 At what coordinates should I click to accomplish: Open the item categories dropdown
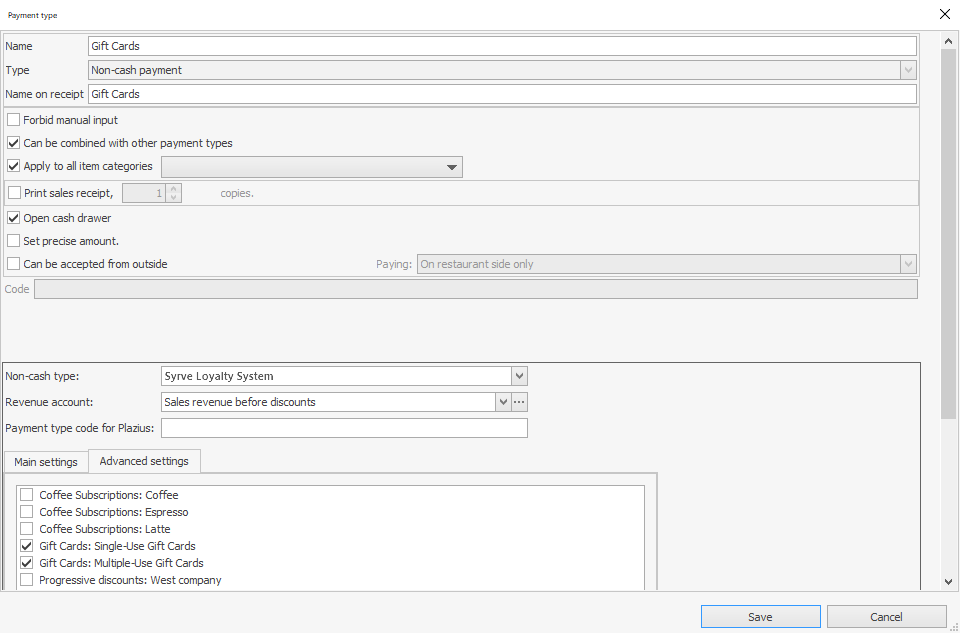(451, 167)
